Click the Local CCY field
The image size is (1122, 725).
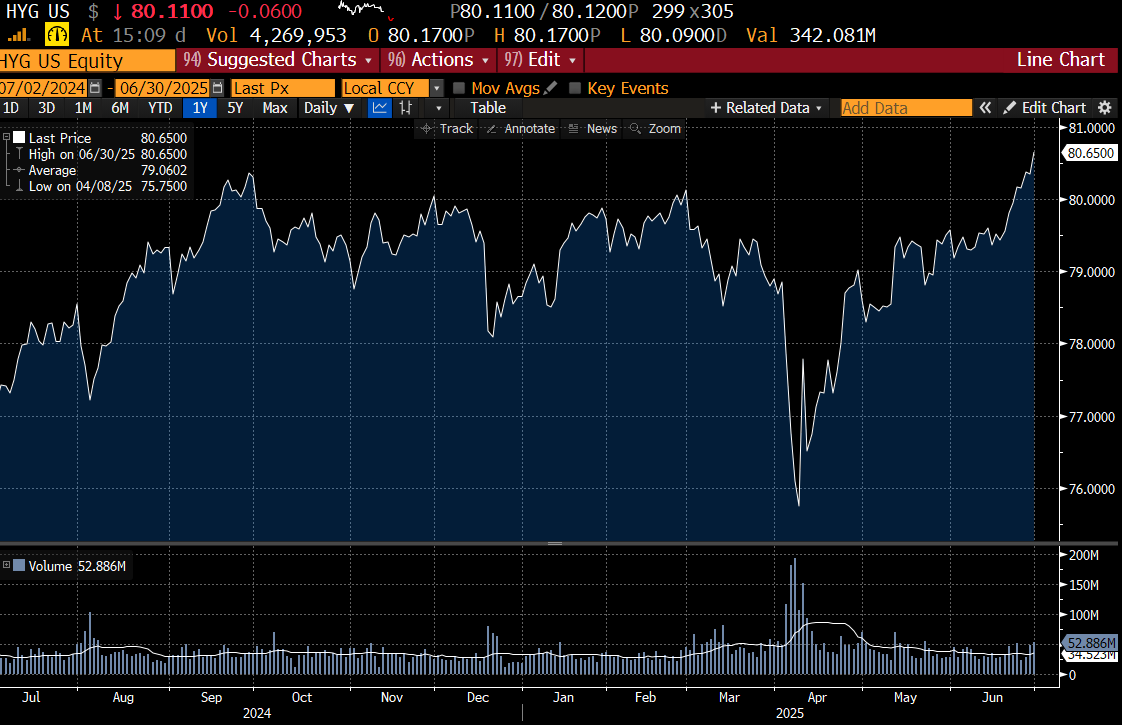coord(385,88)
